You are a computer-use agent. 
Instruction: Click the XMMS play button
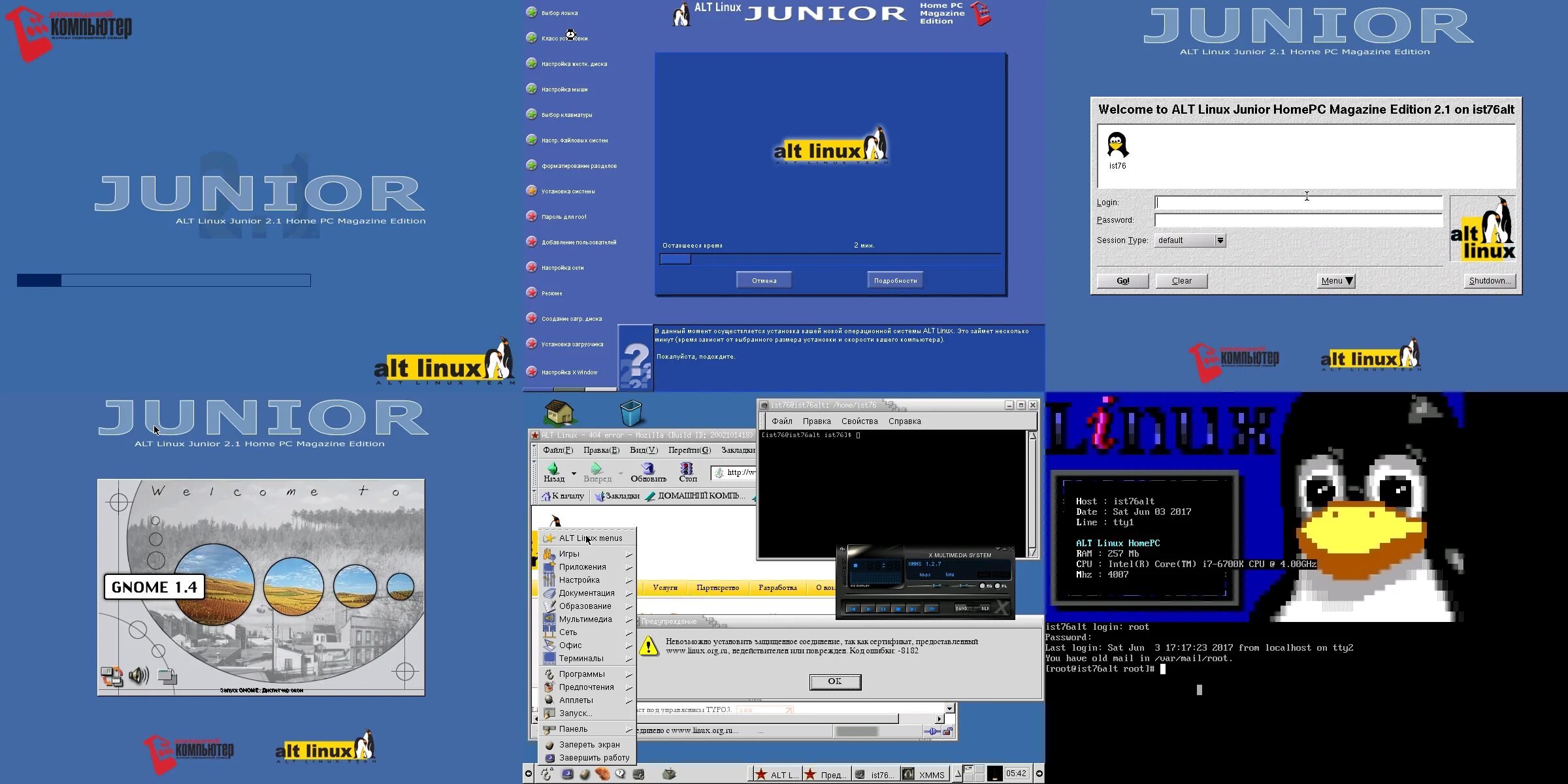(x=868, y=608)
